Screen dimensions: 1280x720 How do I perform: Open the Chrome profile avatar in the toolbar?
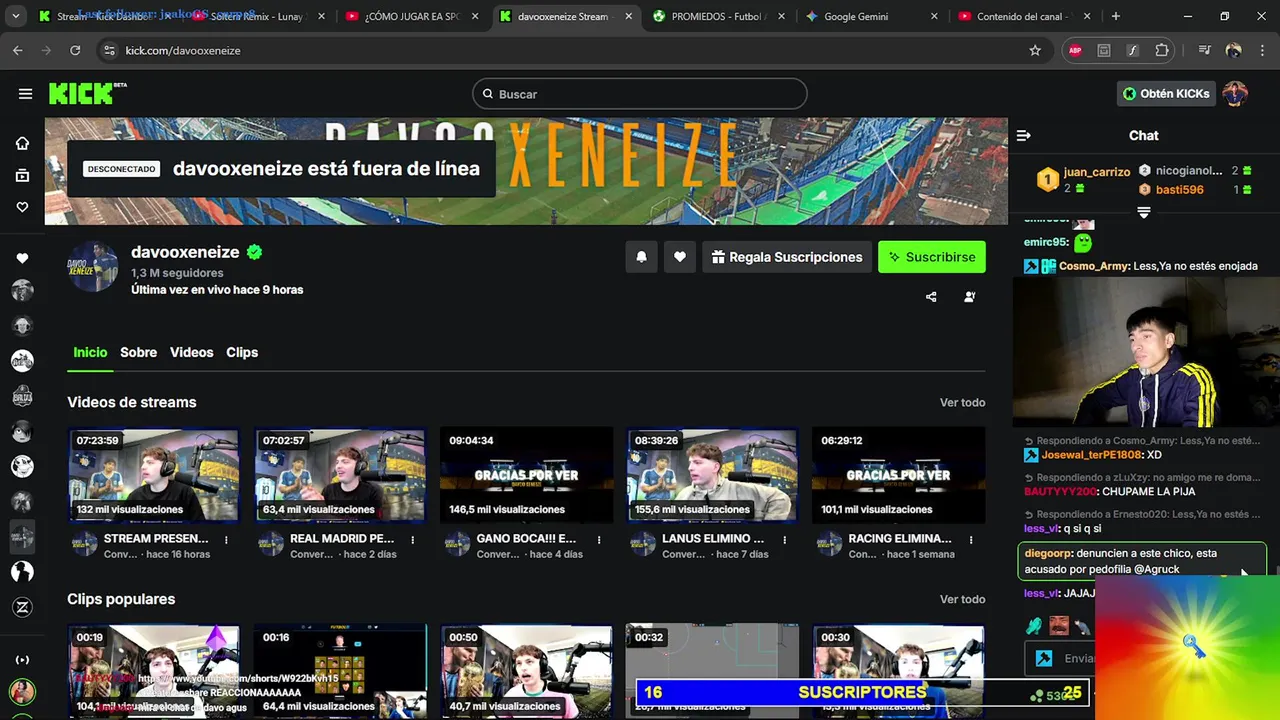point(1233,50)
